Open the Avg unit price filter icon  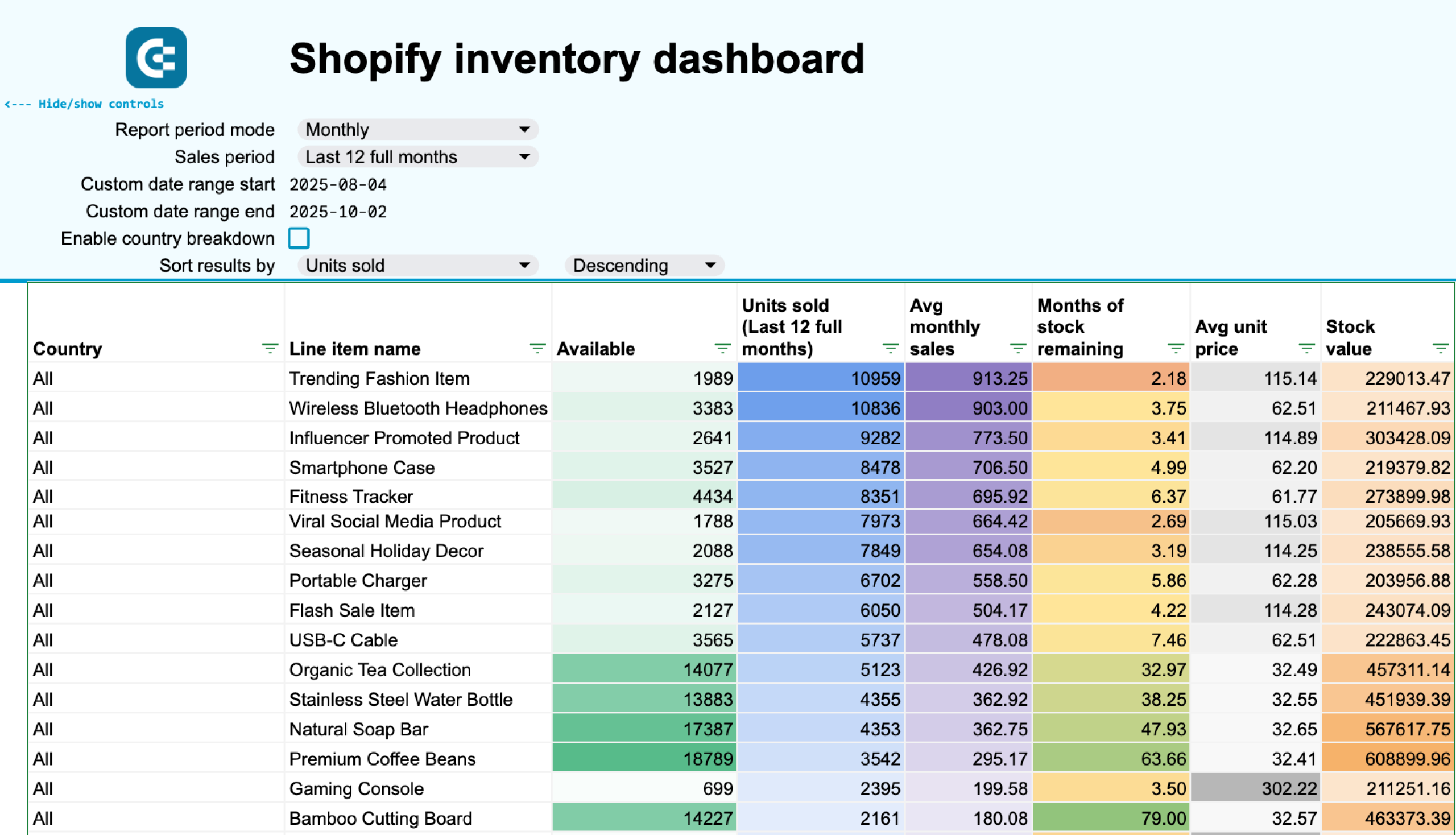(x=1306, y=348)
